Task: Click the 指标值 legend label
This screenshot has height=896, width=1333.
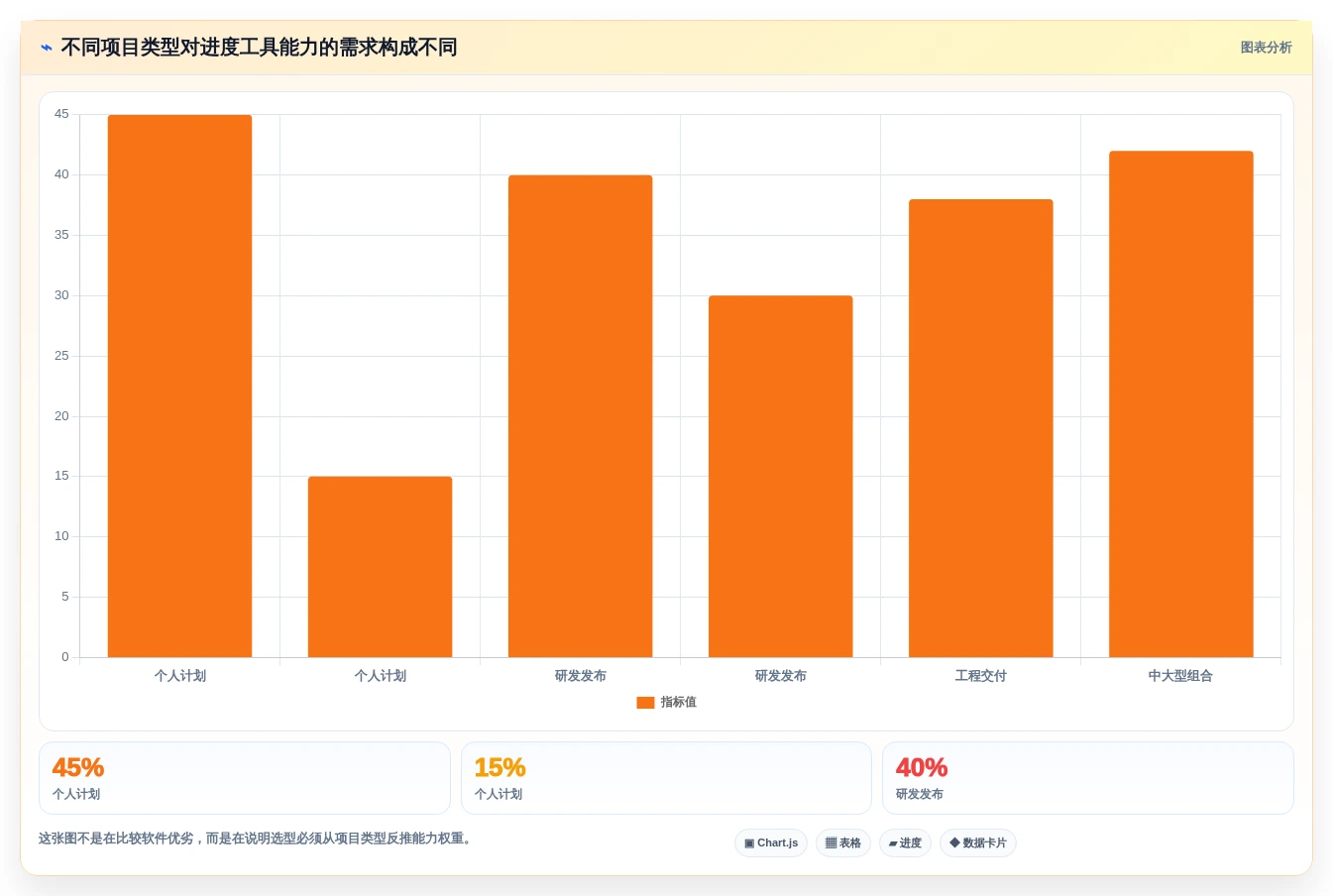Action: tap(679, 702)
